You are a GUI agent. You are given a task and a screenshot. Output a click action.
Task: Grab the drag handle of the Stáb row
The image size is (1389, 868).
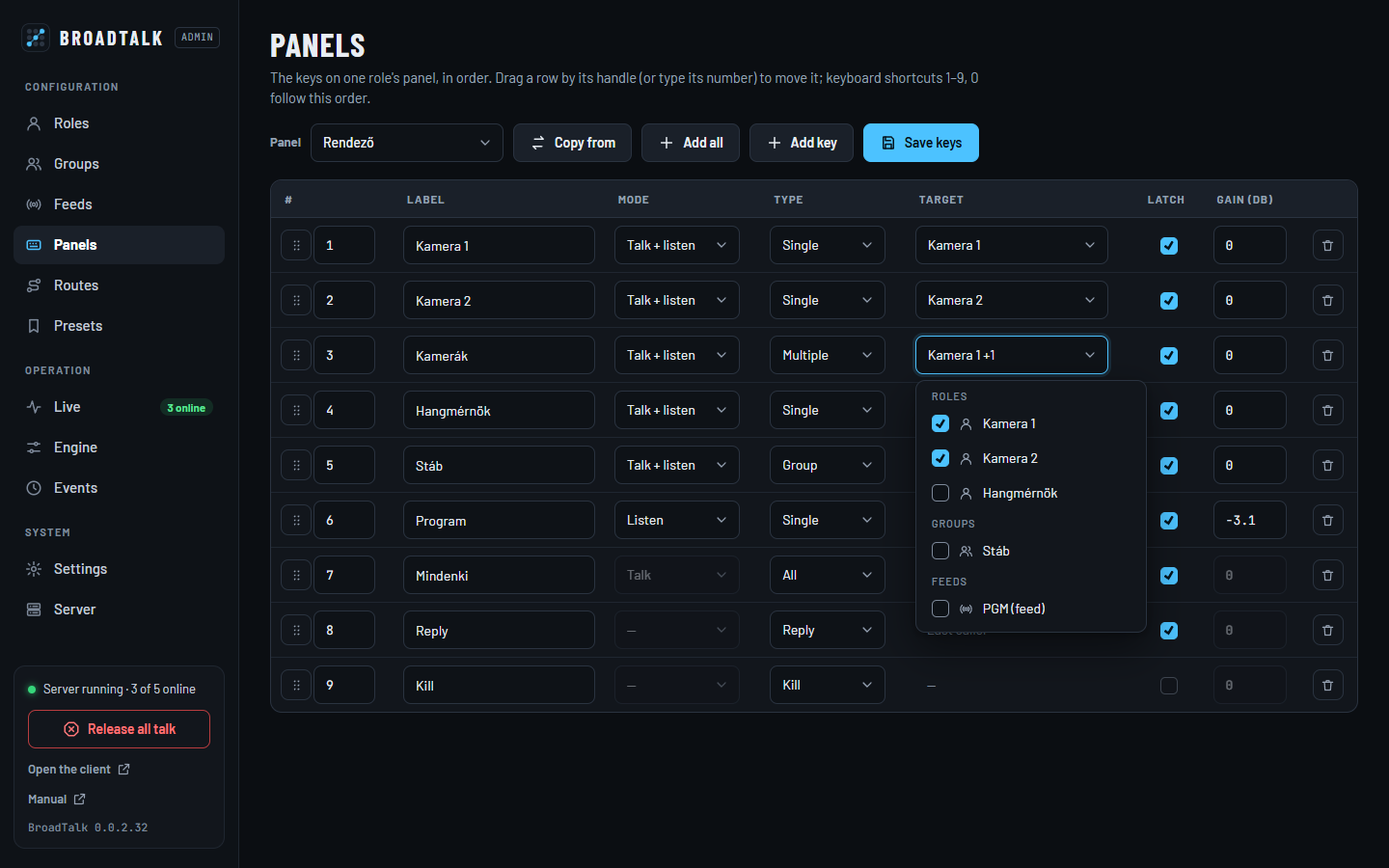click(296, 465)
